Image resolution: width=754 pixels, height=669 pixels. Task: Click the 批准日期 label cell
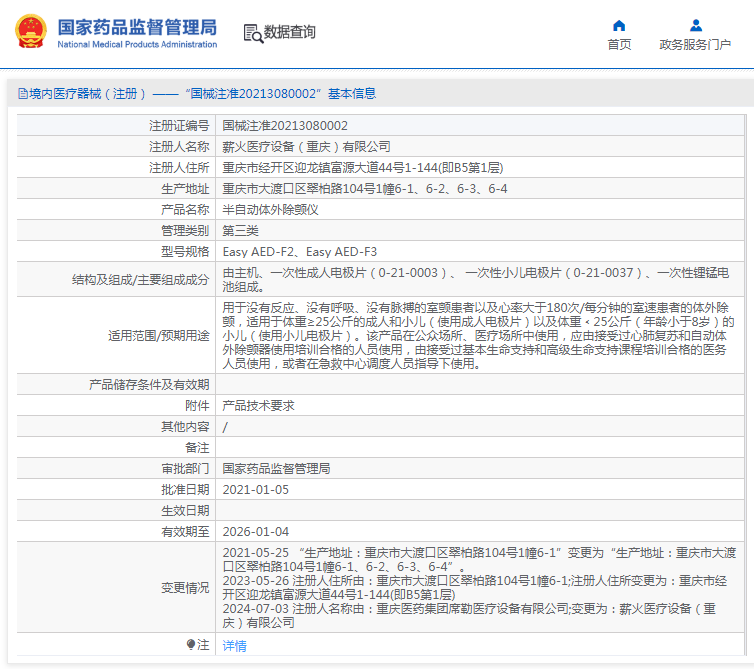[x=116, y=490]
